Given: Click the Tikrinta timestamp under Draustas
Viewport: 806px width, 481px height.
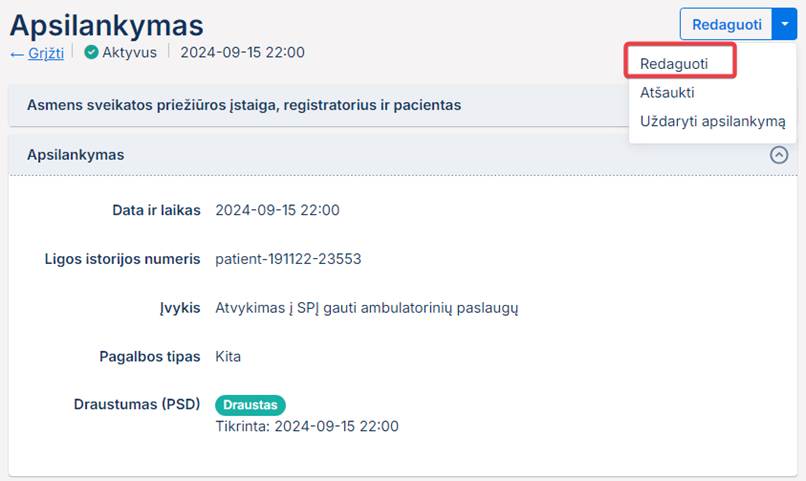Looking at the screenshot, I should (x=307, y=426).
